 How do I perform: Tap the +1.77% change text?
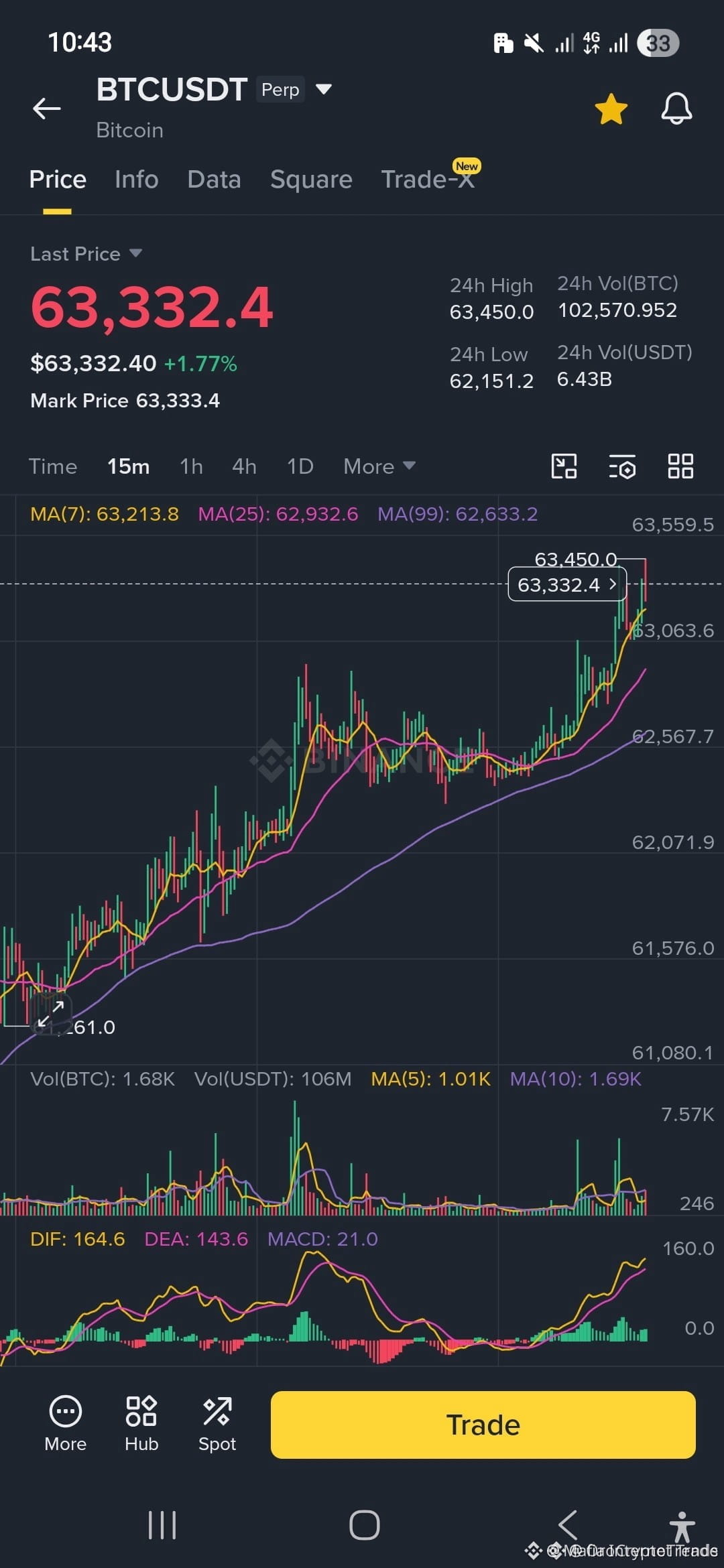(x=200, y=364)
